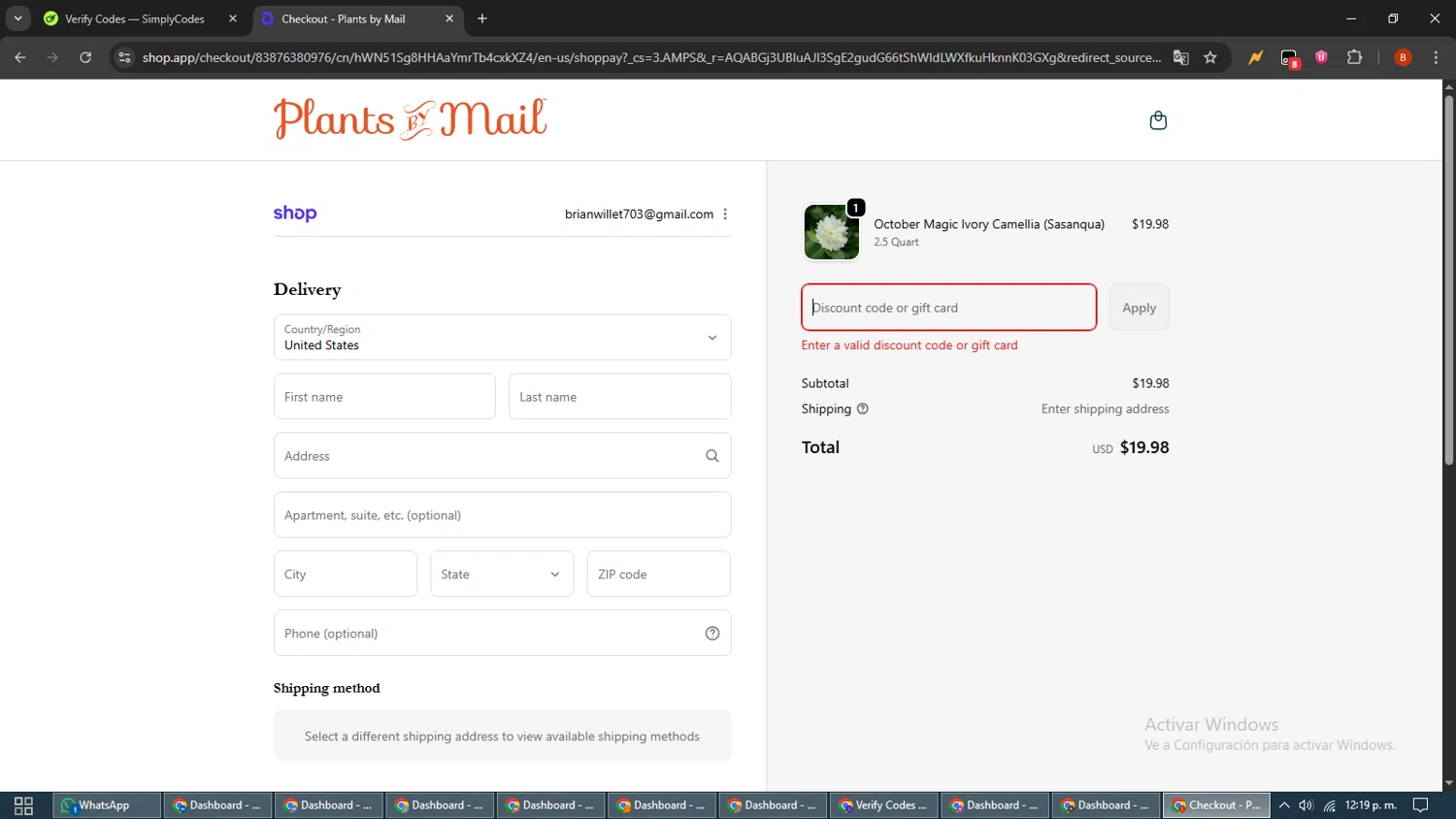Click the Last name field
This screenshot has height=819, width=1456.
point(619,397)
